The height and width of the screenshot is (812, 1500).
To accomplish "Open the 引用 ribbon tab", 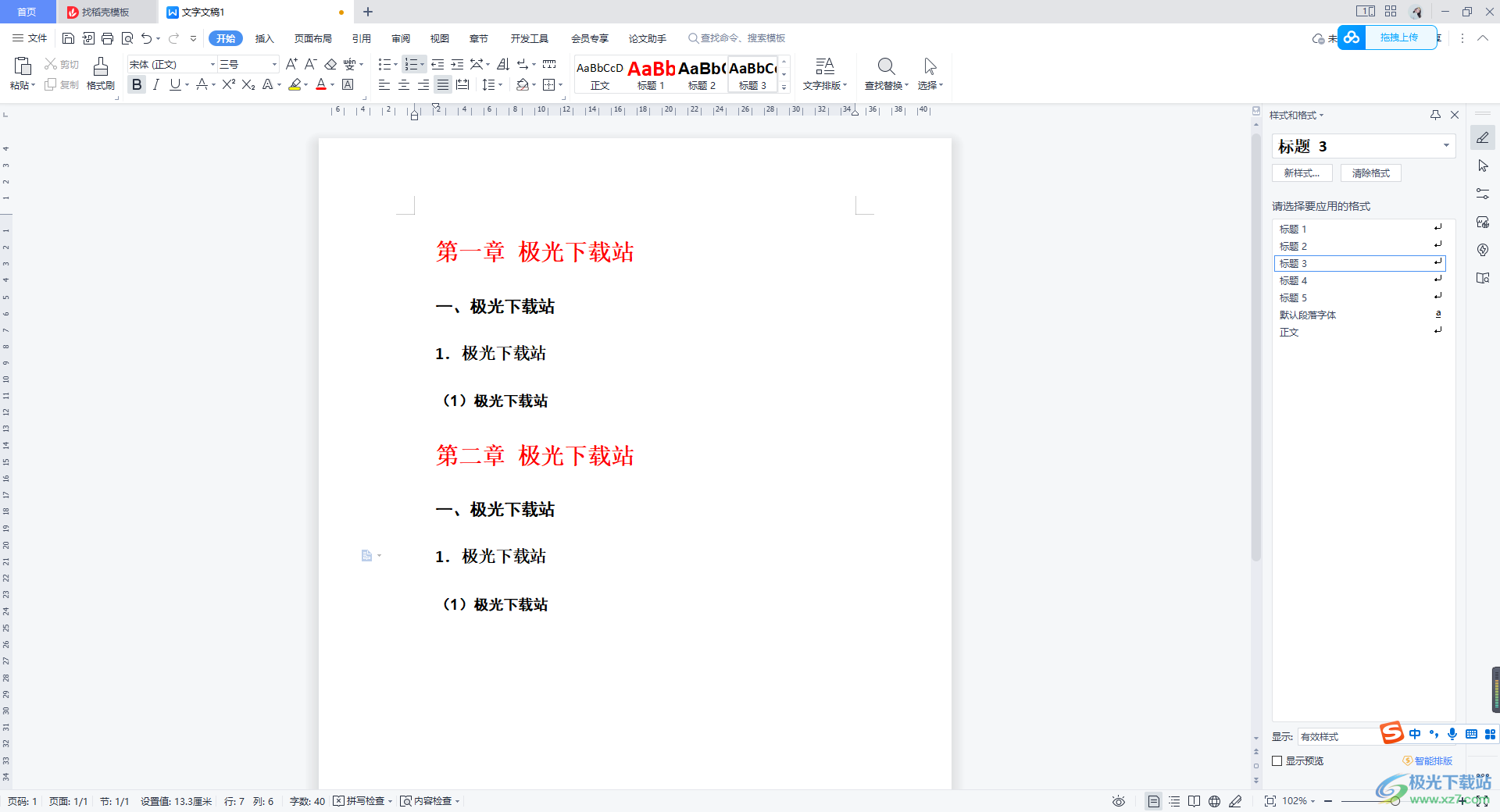I will [361, 38].
